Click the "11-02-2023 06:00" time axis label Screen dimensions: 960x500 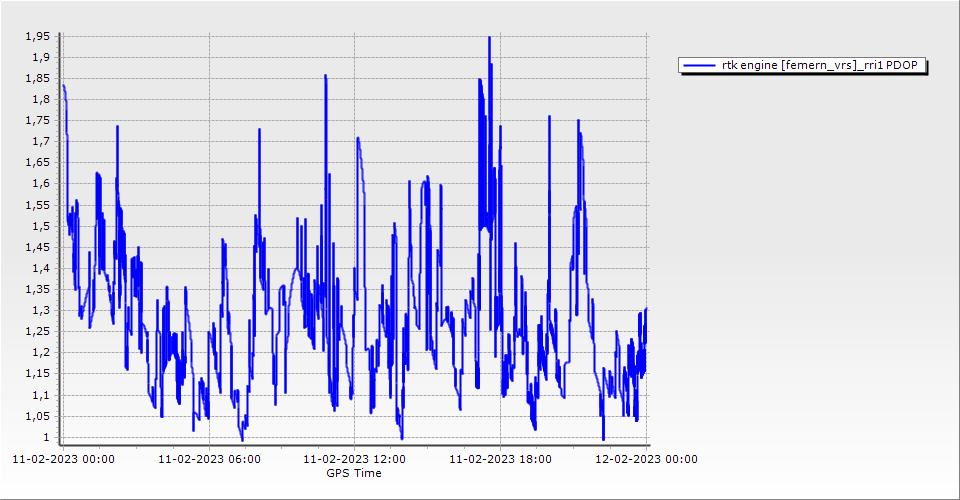pyautogui.click(x=210, y=459)
